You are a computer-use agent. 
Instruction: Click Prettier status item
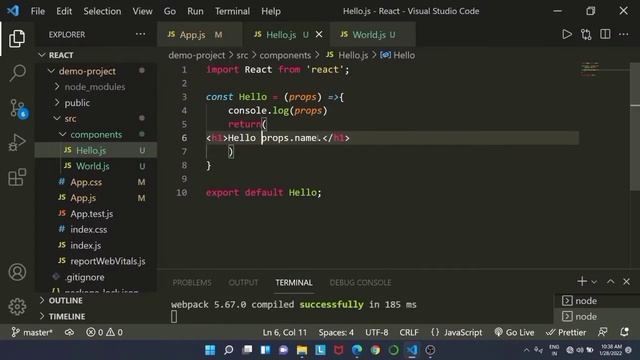click(x=566, y=332)
